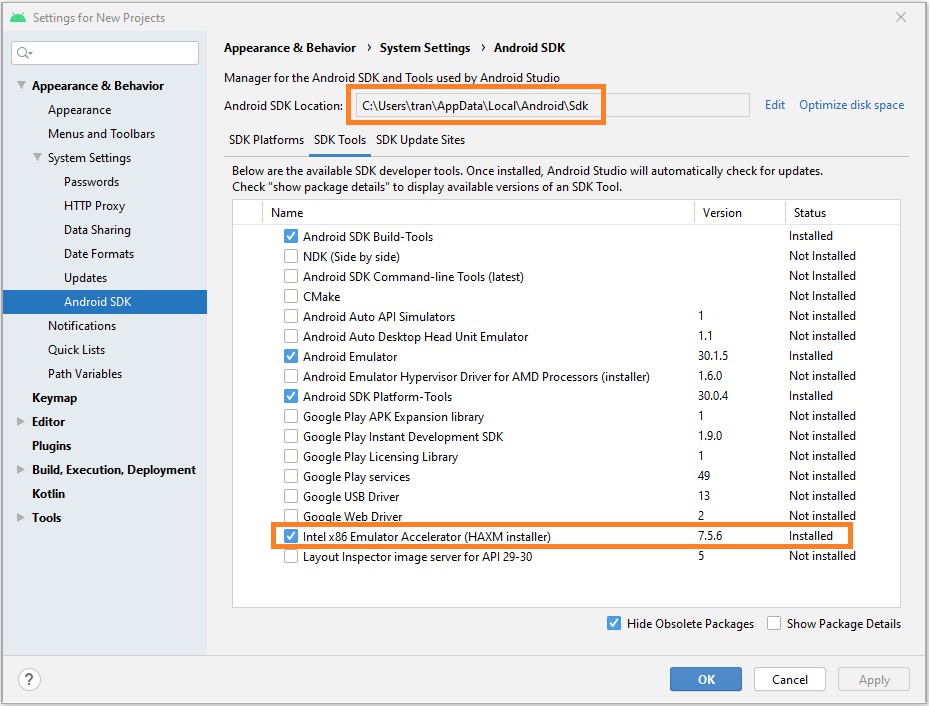Screen dimensions: 930x706
Task: Click the Android SDK Location path field
Action: click(x=551, y=106)
